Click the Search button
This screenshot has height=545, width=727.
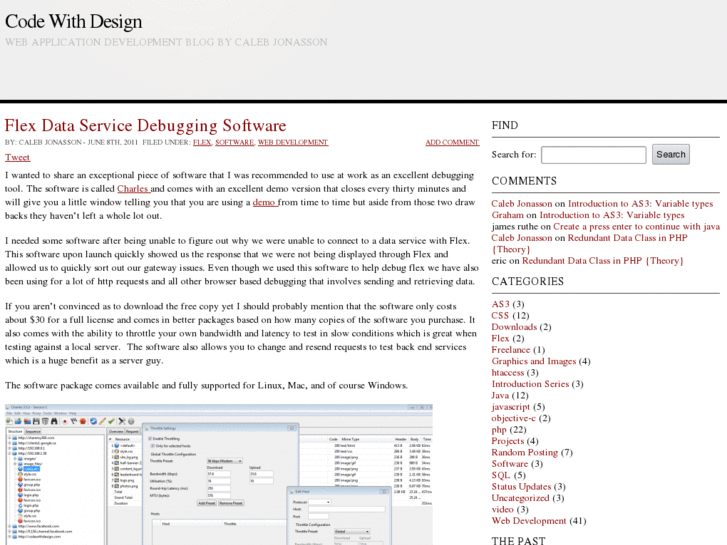pos(670,154)
